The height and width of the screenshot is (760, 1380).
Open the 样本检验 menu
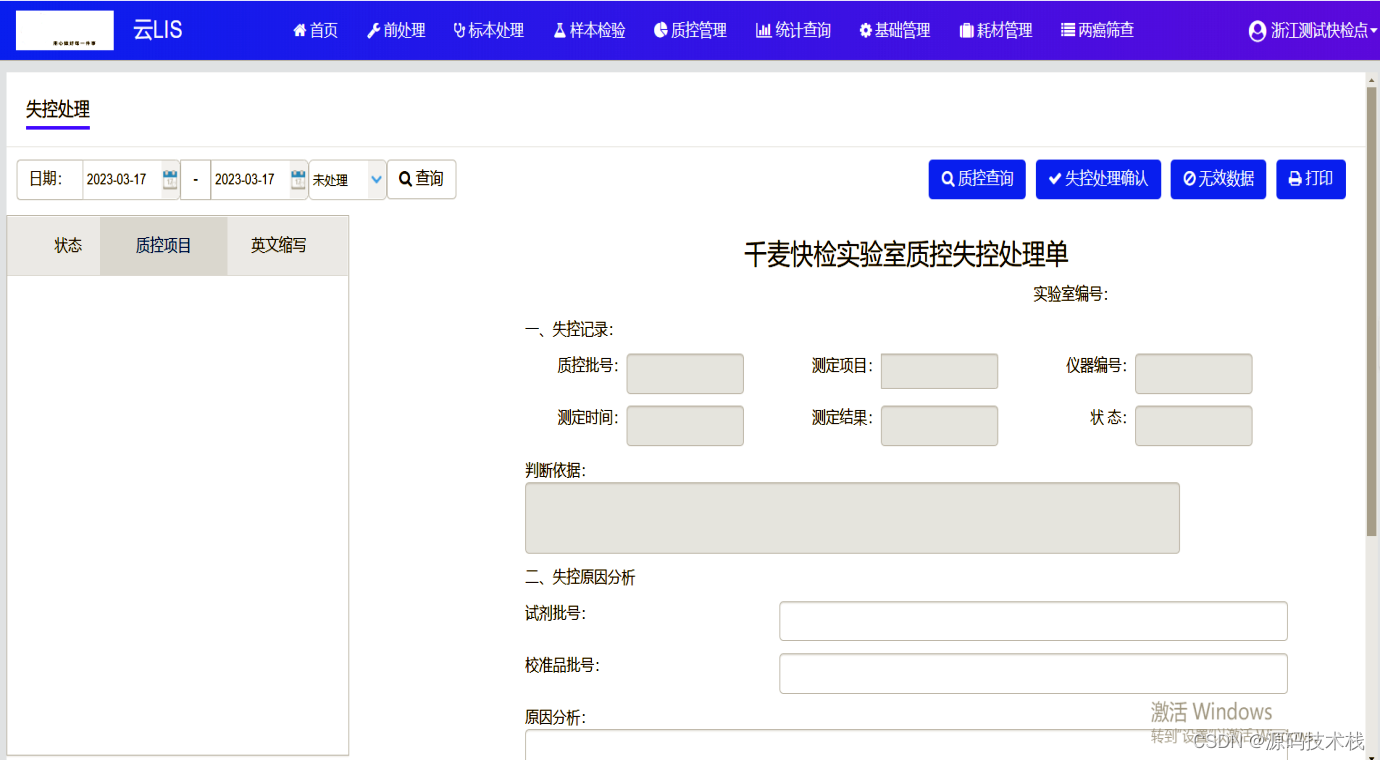(x=589, y=31)
